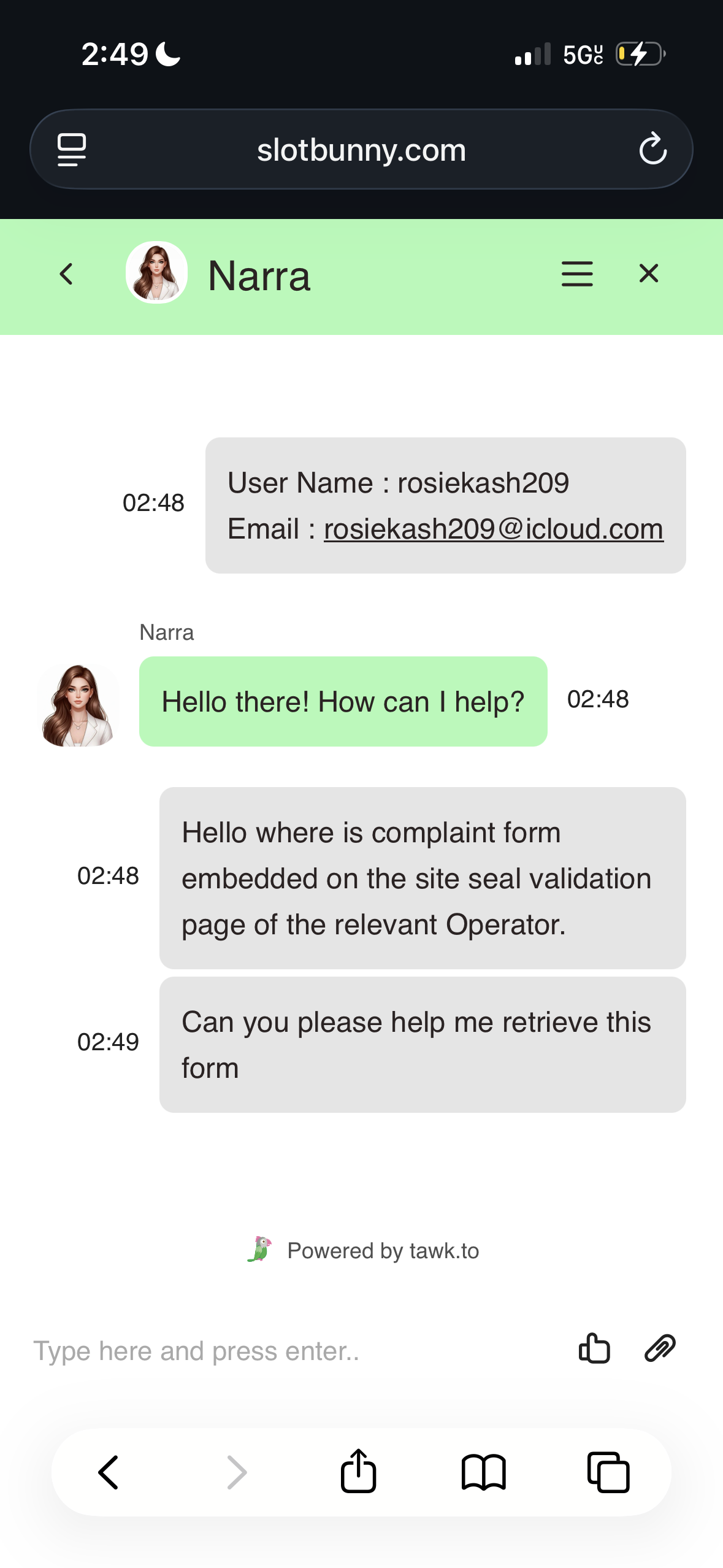Tap the retrieve this form message bubble

point(422,1044)
